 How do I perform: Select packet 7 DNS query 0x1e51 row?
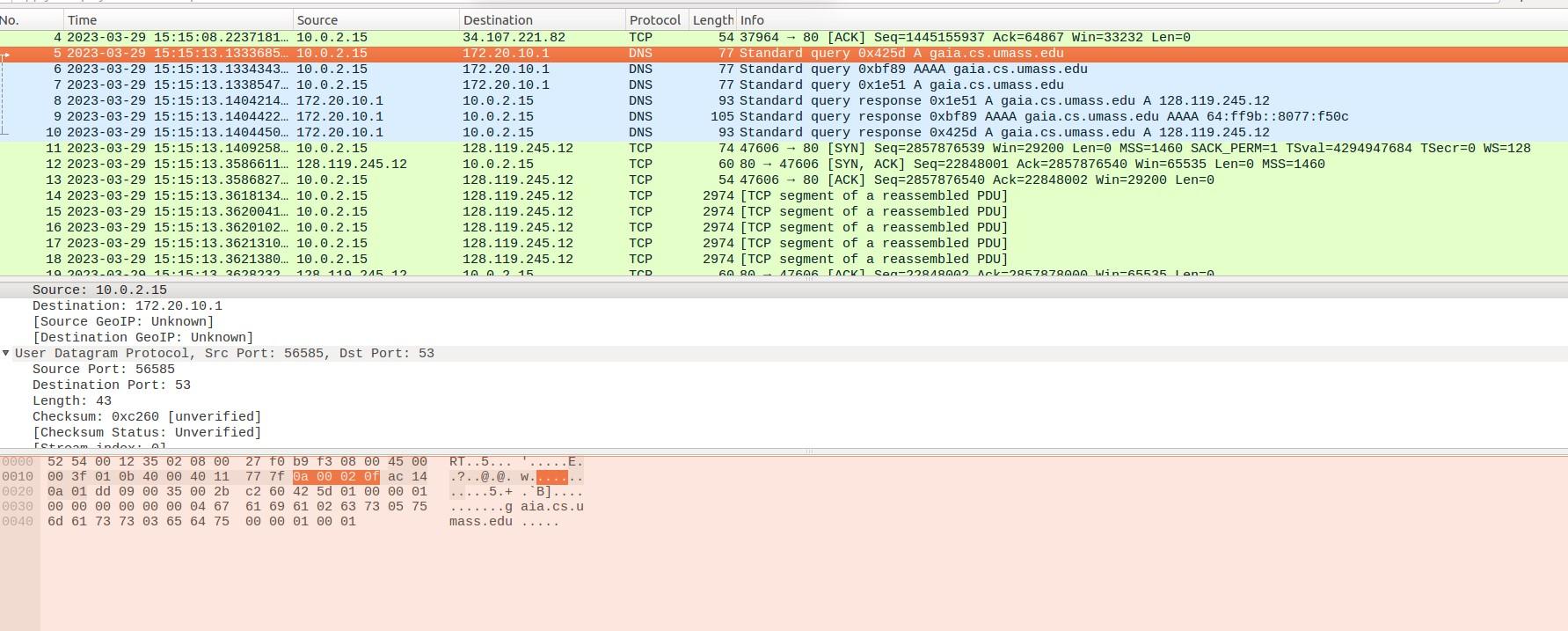pyautogui.click(x=784, y=84)
